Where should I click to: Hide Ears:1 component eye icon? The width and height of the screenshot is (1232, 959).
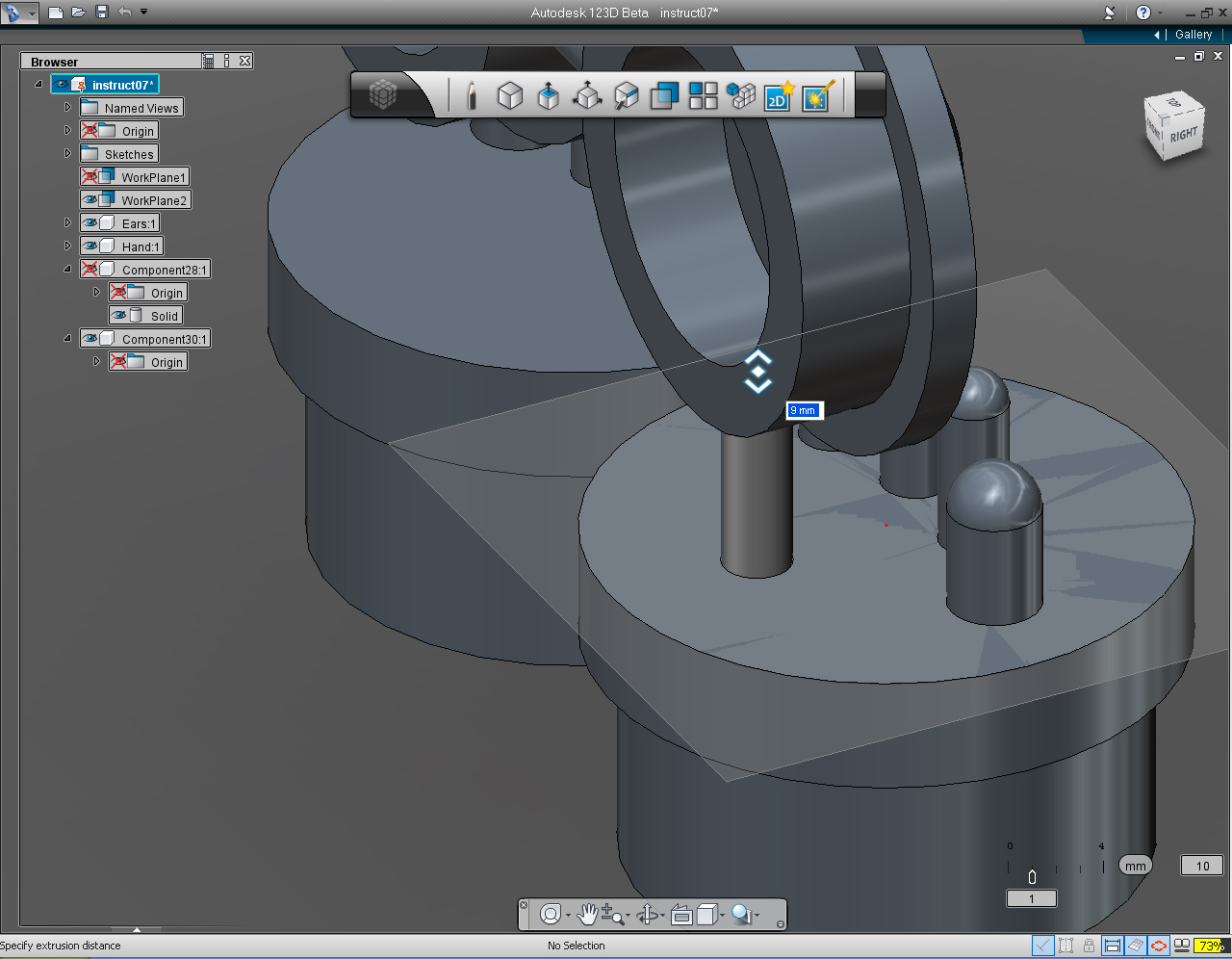click(90, 223)
